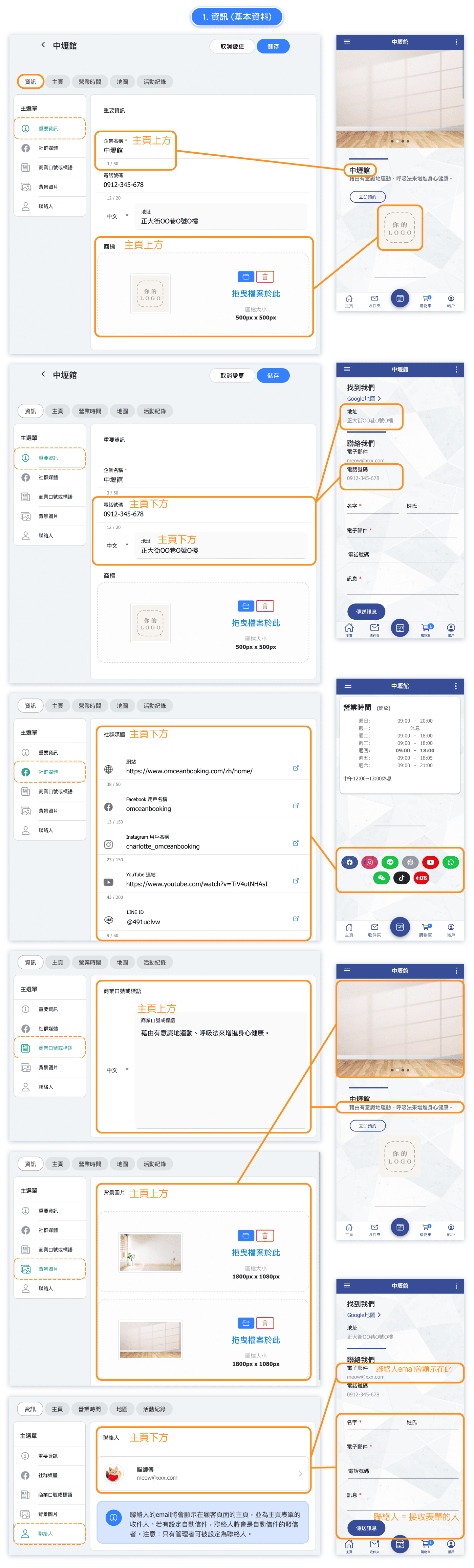Select highlighted 聯絡人 item in 主選單
474x1568 pixels.
click(x=49, y=1533)
